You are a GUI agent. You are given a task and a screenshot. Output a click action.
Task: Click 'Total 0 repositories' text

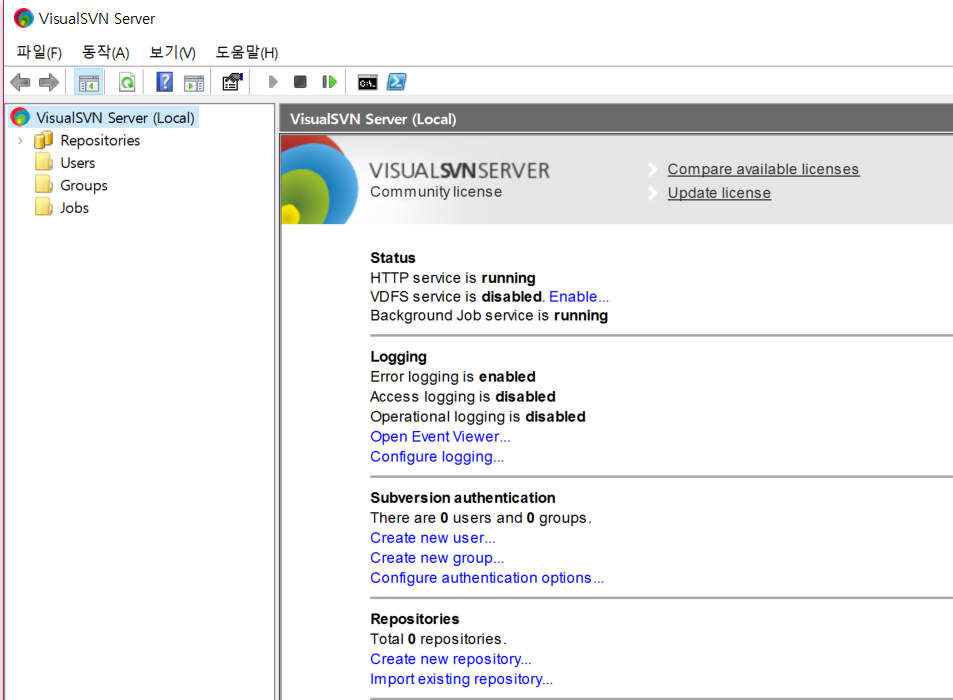click(438, 639)
